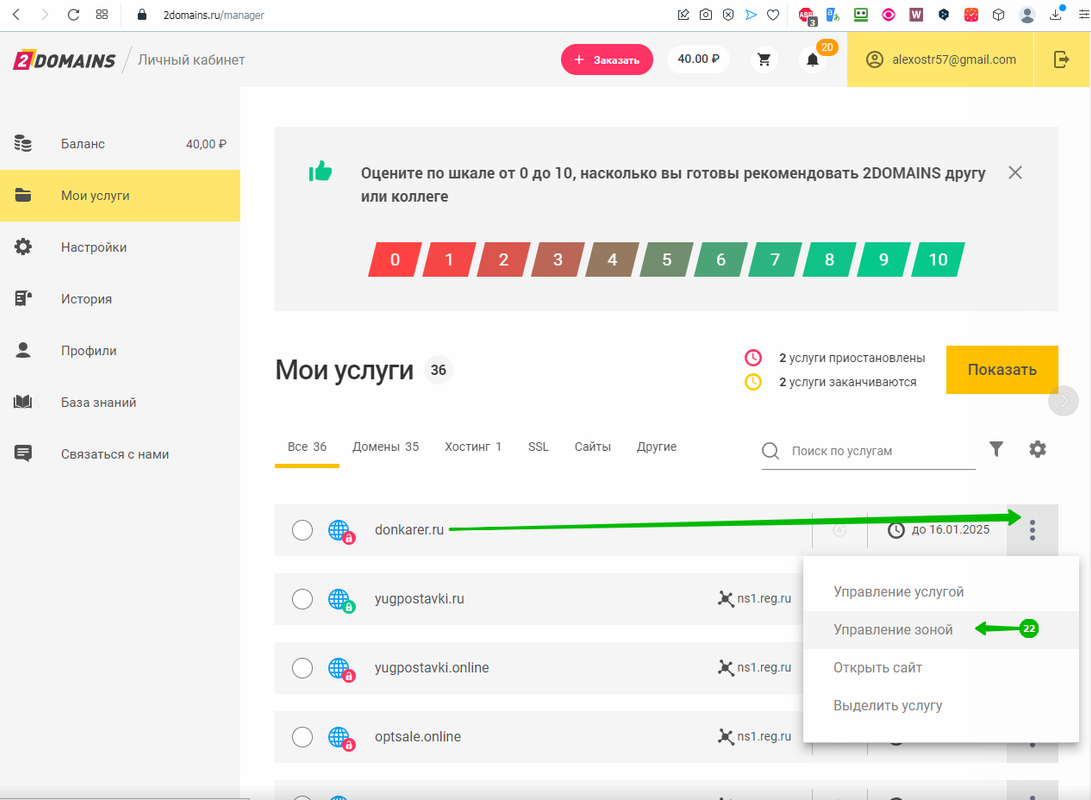The image size is (1091, 800).
Task: Click the yellow Показать button
Action: 1002,370
